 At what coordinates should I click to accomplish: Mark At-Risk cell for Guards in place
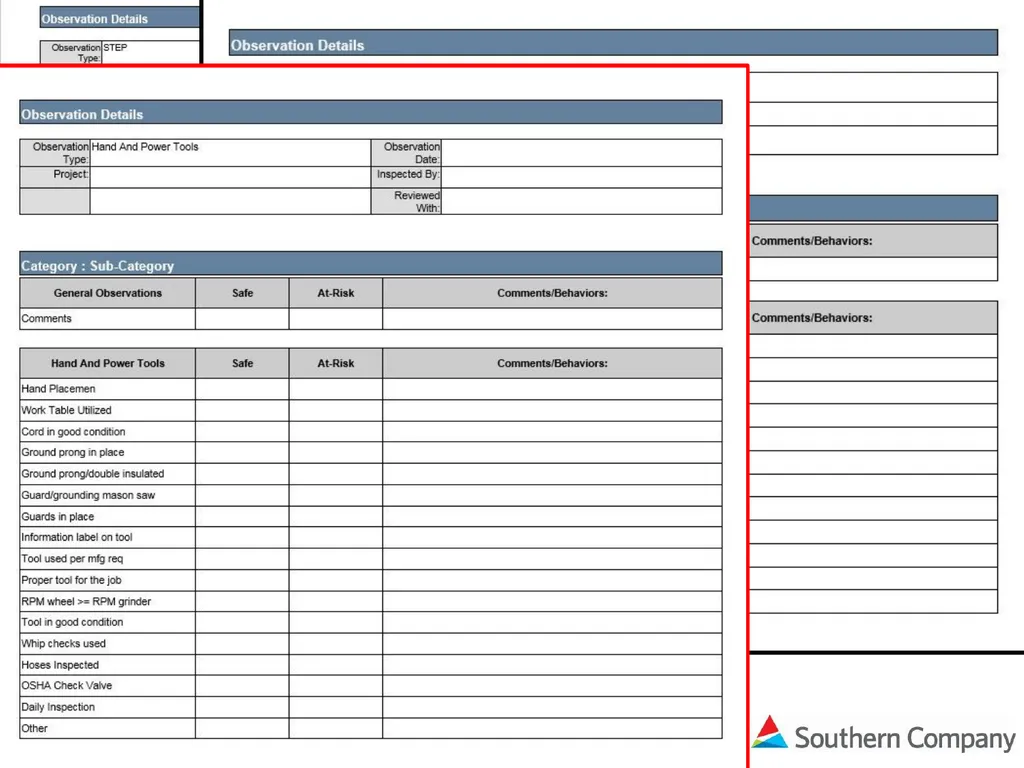(x=336, y=517)
